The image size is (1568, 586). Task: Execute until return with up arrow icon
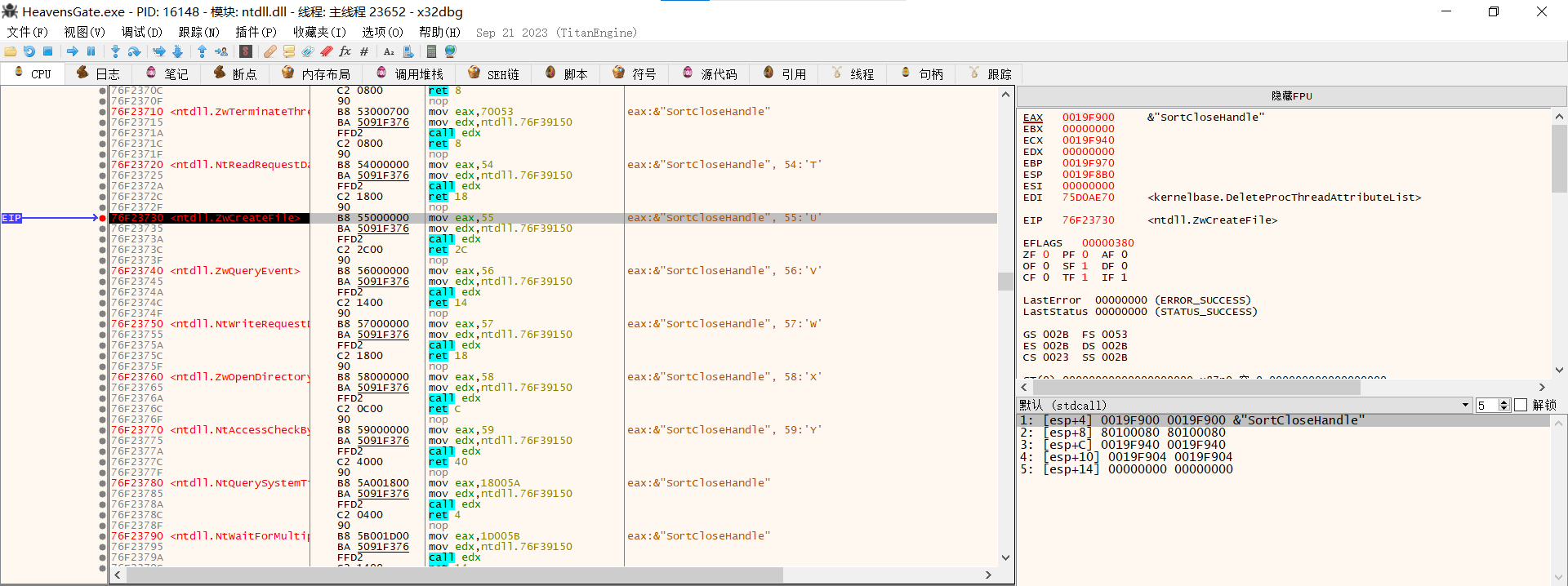pos(202,51)
